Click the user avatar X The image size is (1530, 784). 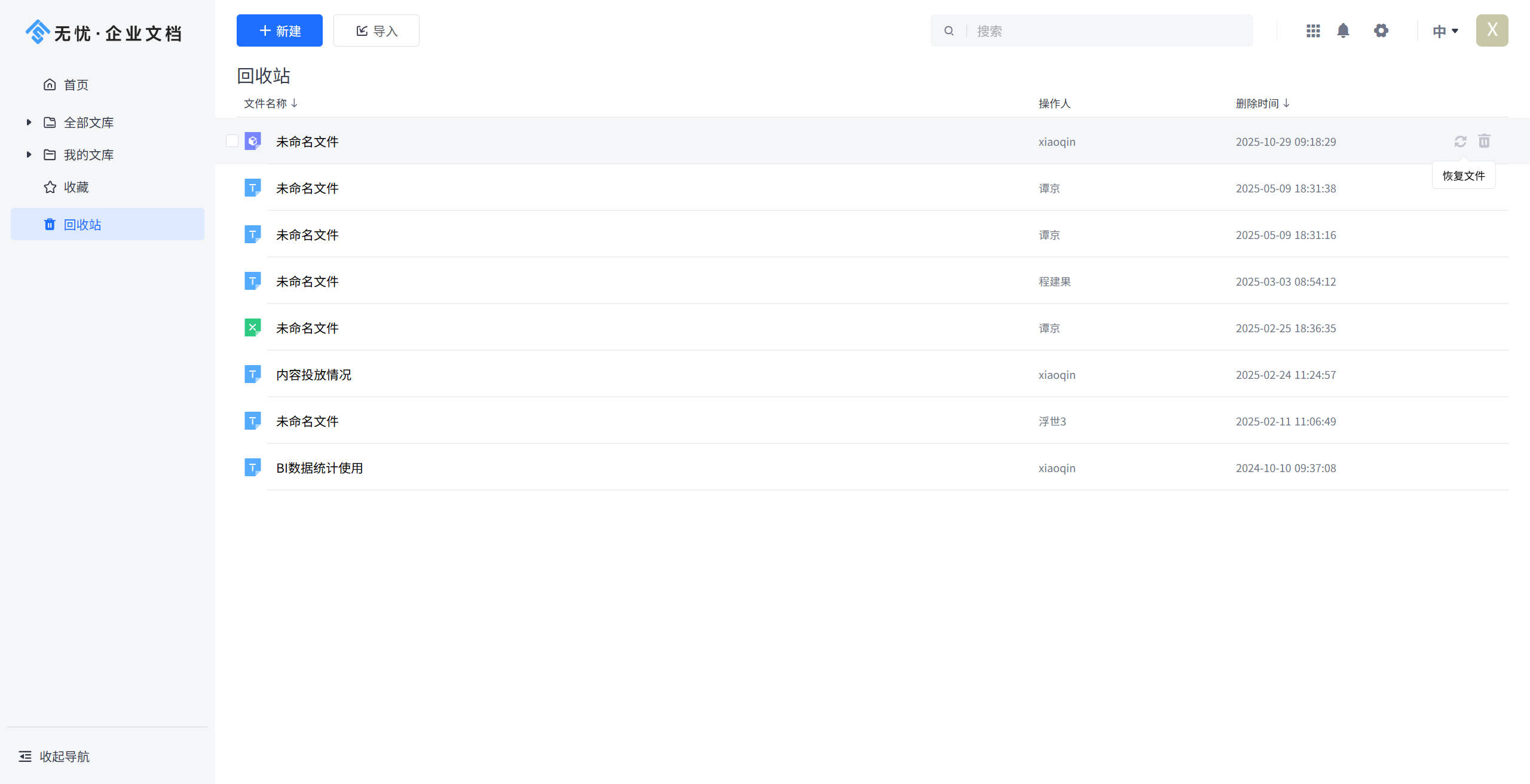pyautogui.click(x=1492, y=30)
